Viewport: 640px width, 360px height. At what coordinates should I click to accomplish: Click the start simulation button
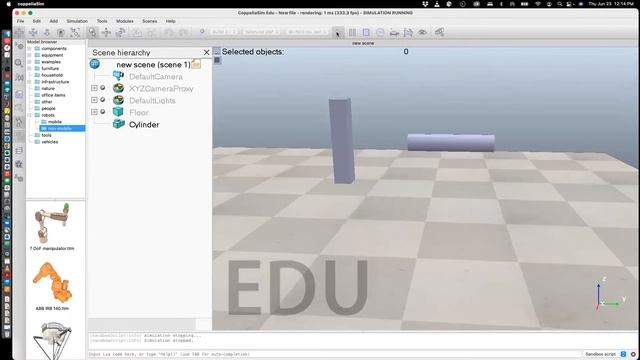click(338, 32)
